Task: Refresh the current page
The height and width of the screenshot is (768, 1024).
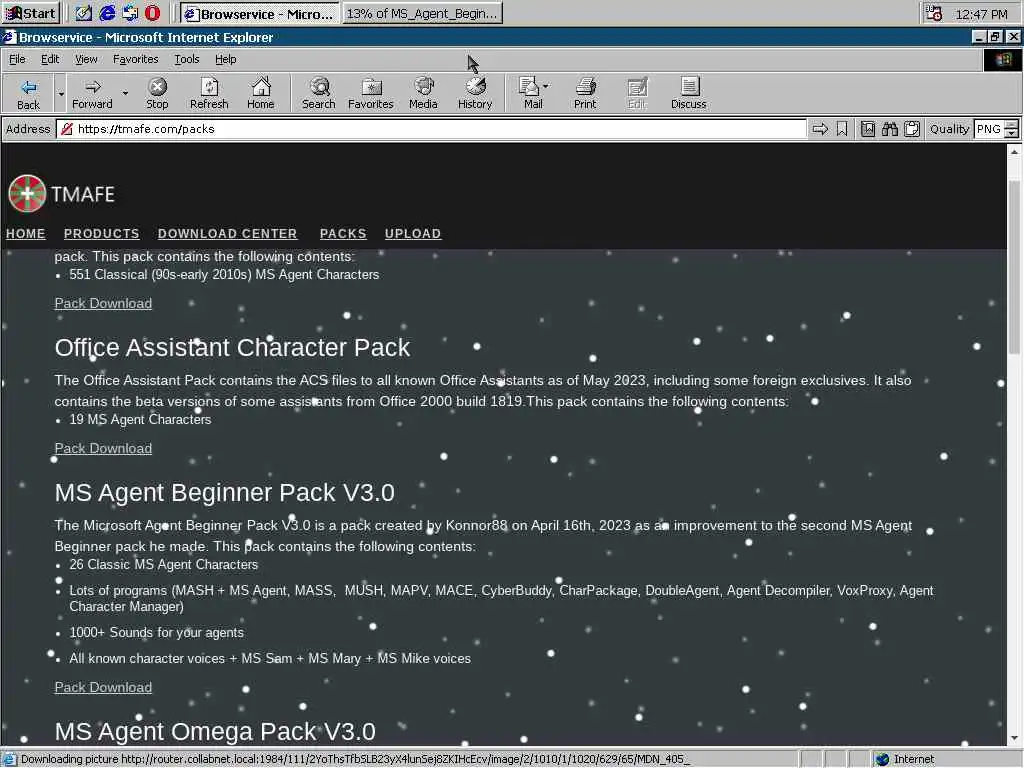Action: pos(209,94)
